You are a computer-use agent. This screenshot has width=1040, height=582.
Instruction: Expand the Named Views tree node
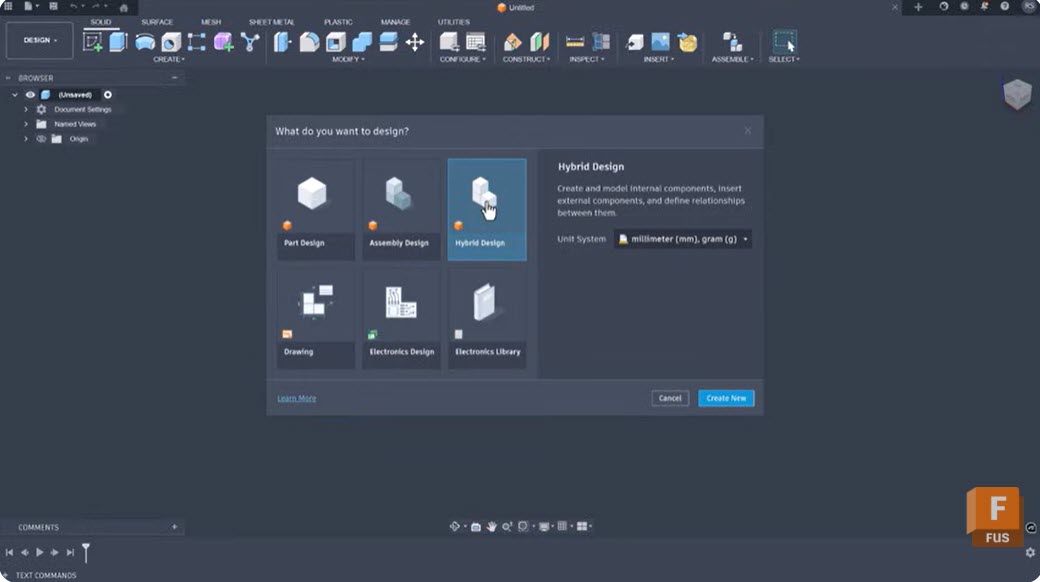tap(26, 124)
